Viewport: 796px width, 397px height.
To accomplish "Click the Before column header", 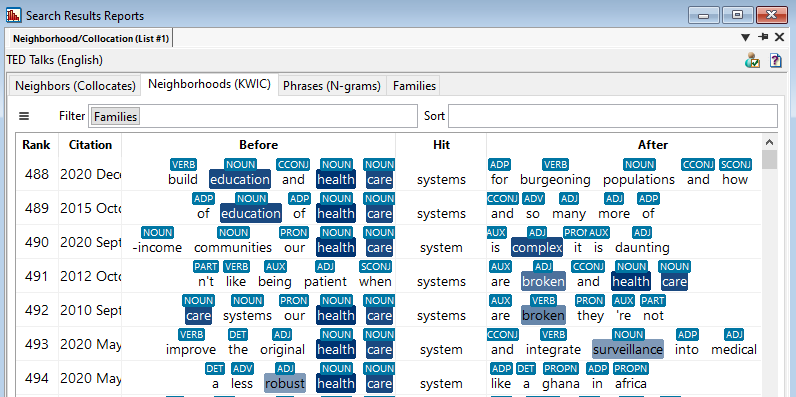I will click(258, 145).
